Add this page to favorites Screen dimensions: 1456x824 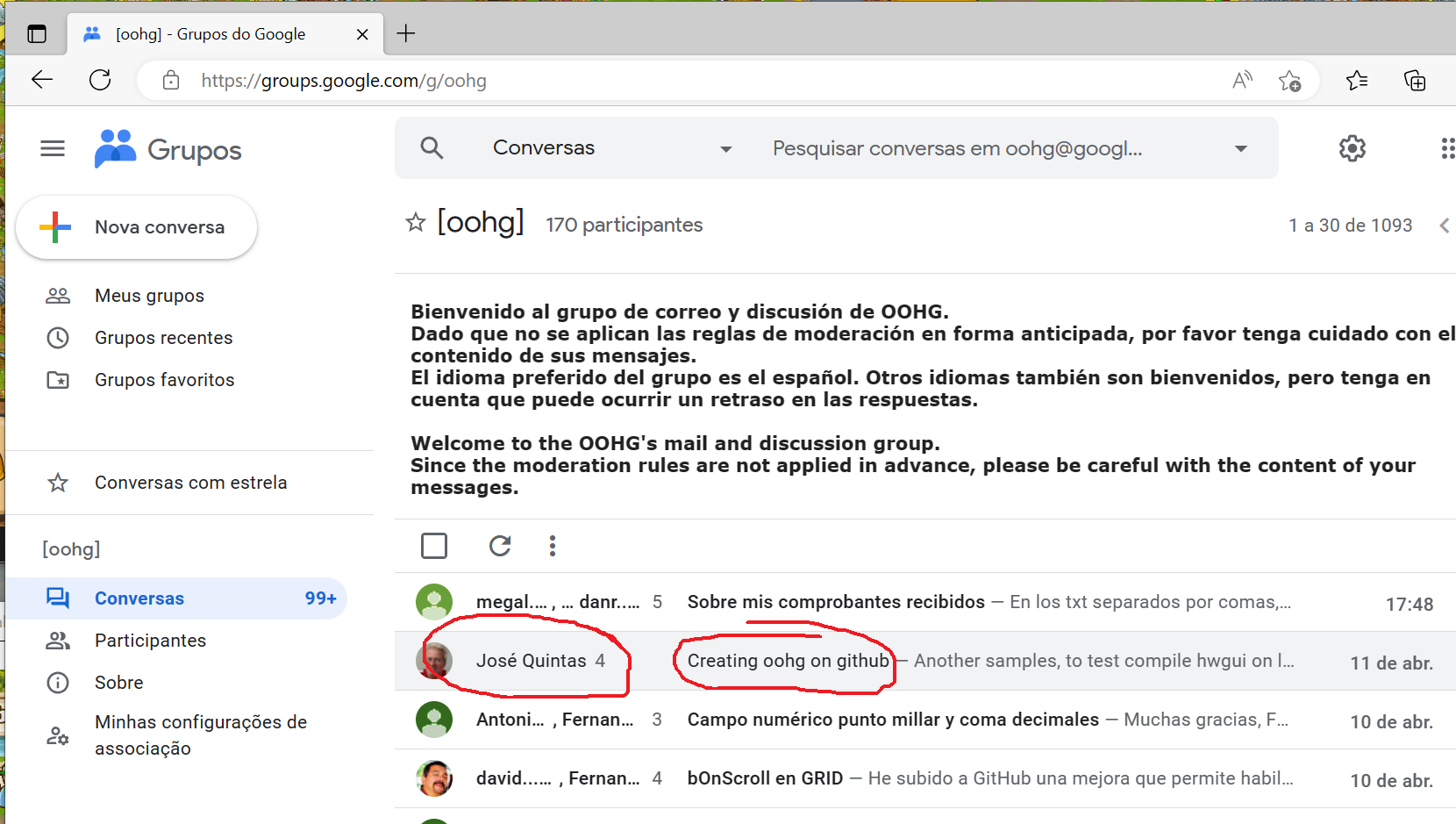1289,81
